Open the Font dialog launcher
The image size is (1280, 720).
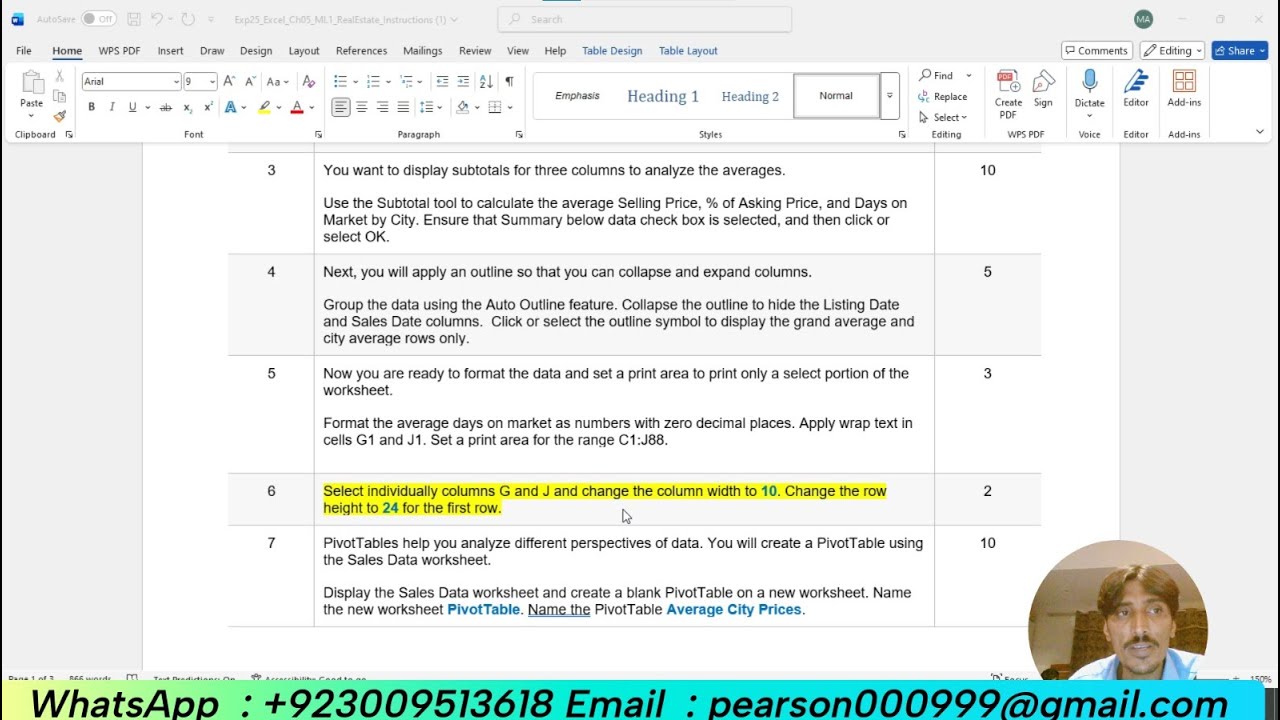[319, 134]
